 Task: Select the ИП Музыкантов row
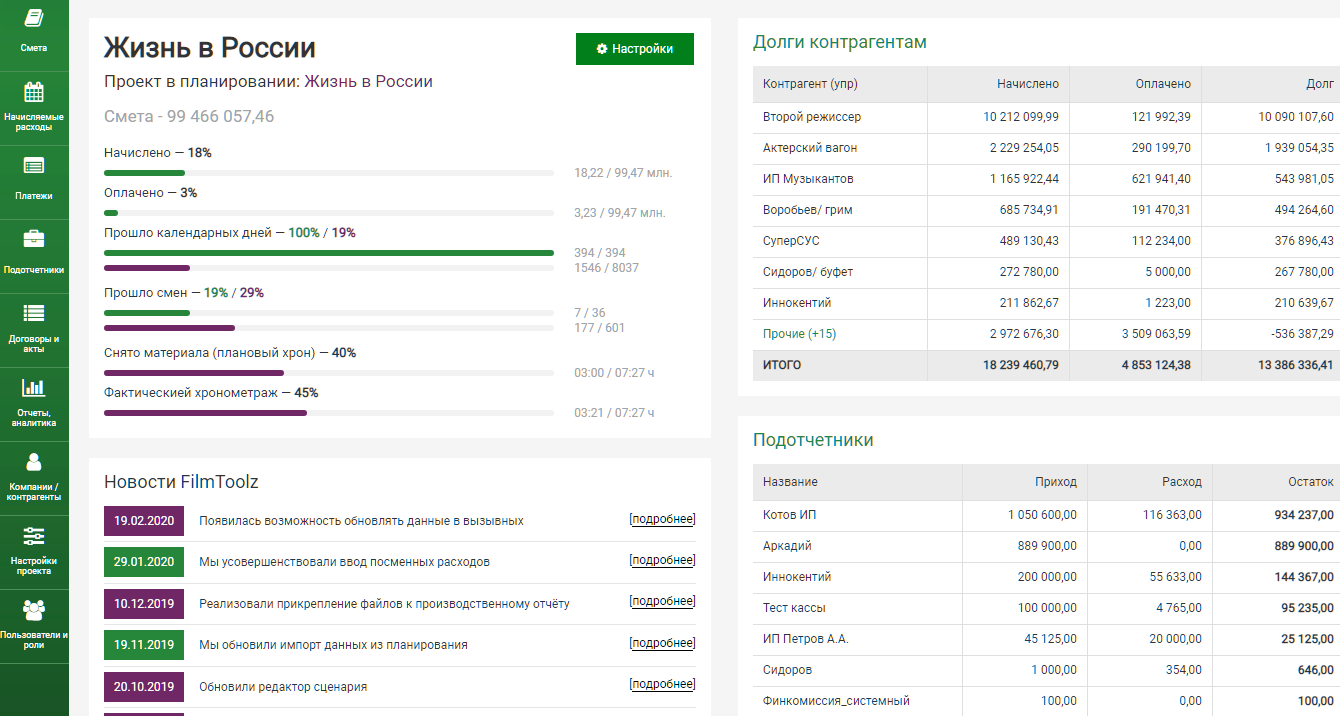pyautogui.click(x=1046, y=179)
